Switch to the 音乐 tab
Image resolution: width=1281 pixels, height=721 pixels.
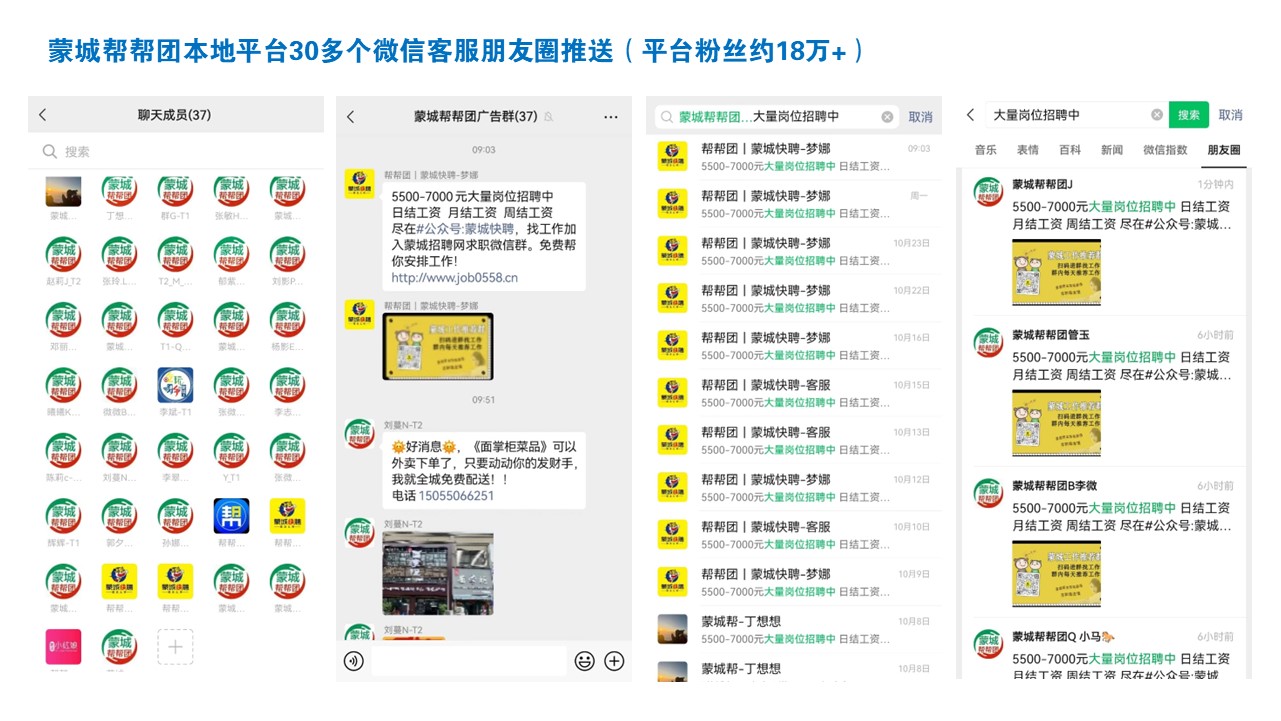[985, 150]
